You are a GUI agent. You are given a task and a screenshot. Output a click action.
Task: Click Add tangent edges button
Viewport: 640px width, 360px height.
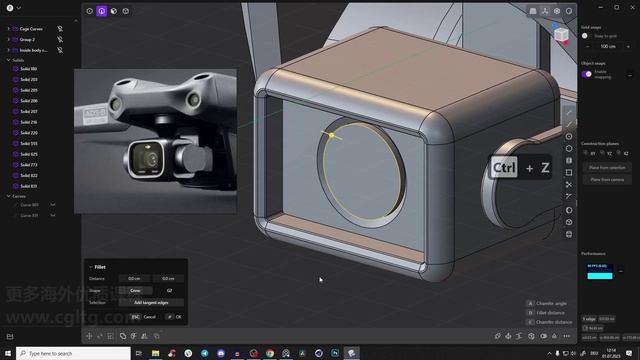tap(151, 302)
